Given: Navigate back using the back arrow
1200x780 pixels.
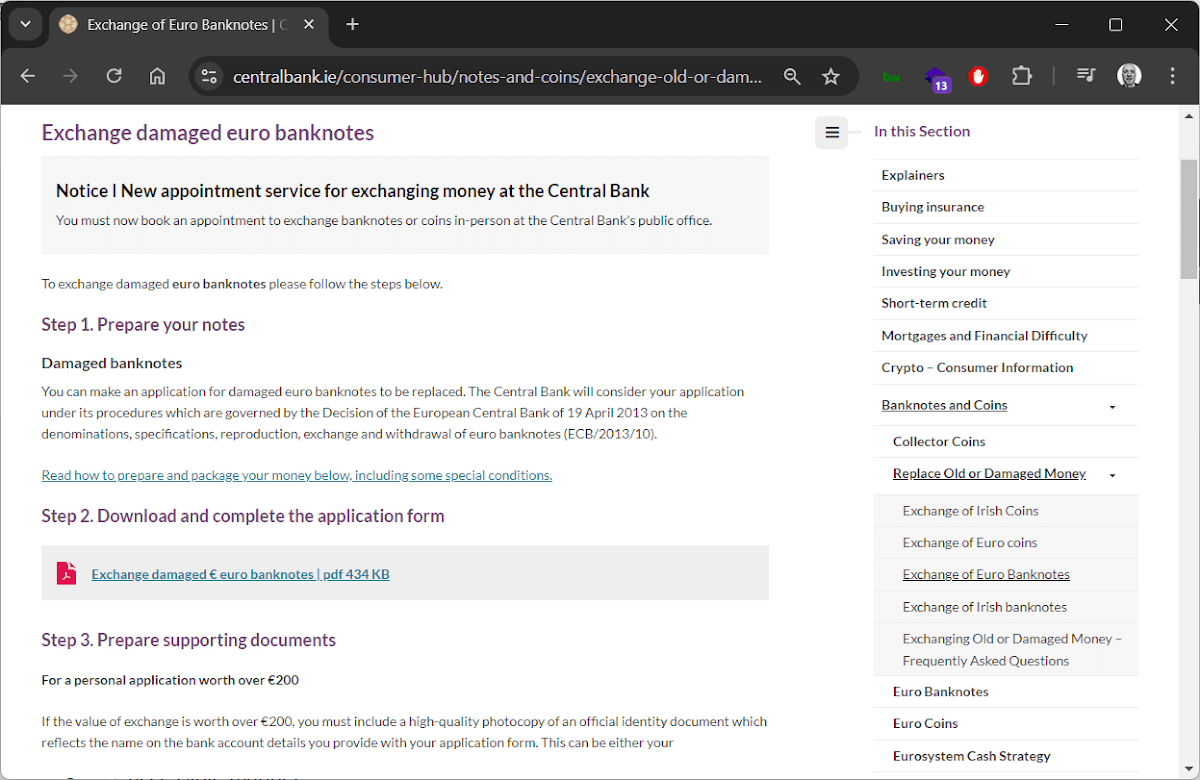Looking at the screenshot, I should click(x=27, y=76).
